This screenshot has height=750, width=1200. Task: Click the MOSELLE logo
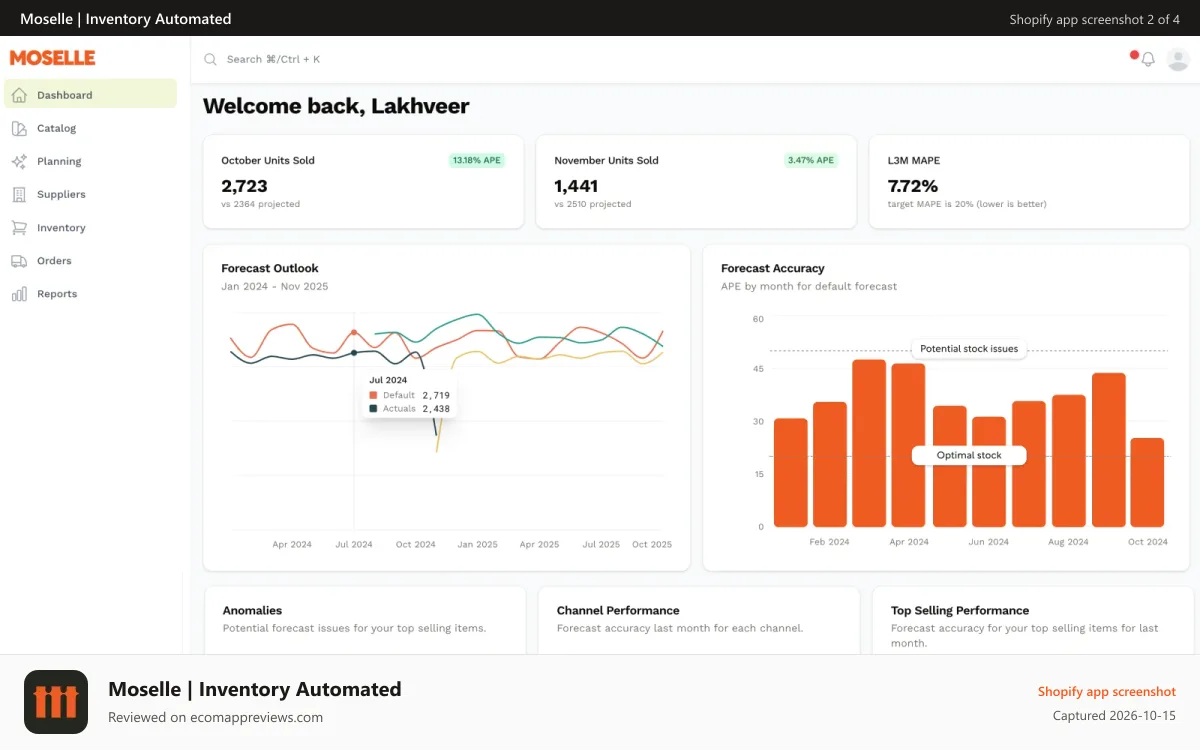(x=53, y=58)
